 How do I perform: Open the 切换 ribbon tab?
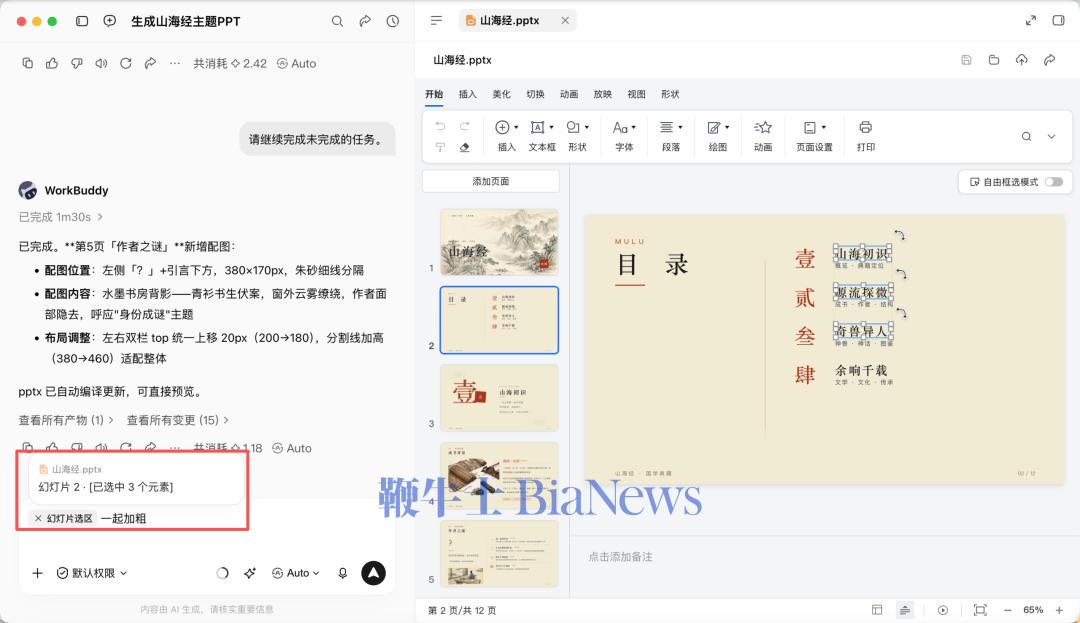click(x=535, y=94)
